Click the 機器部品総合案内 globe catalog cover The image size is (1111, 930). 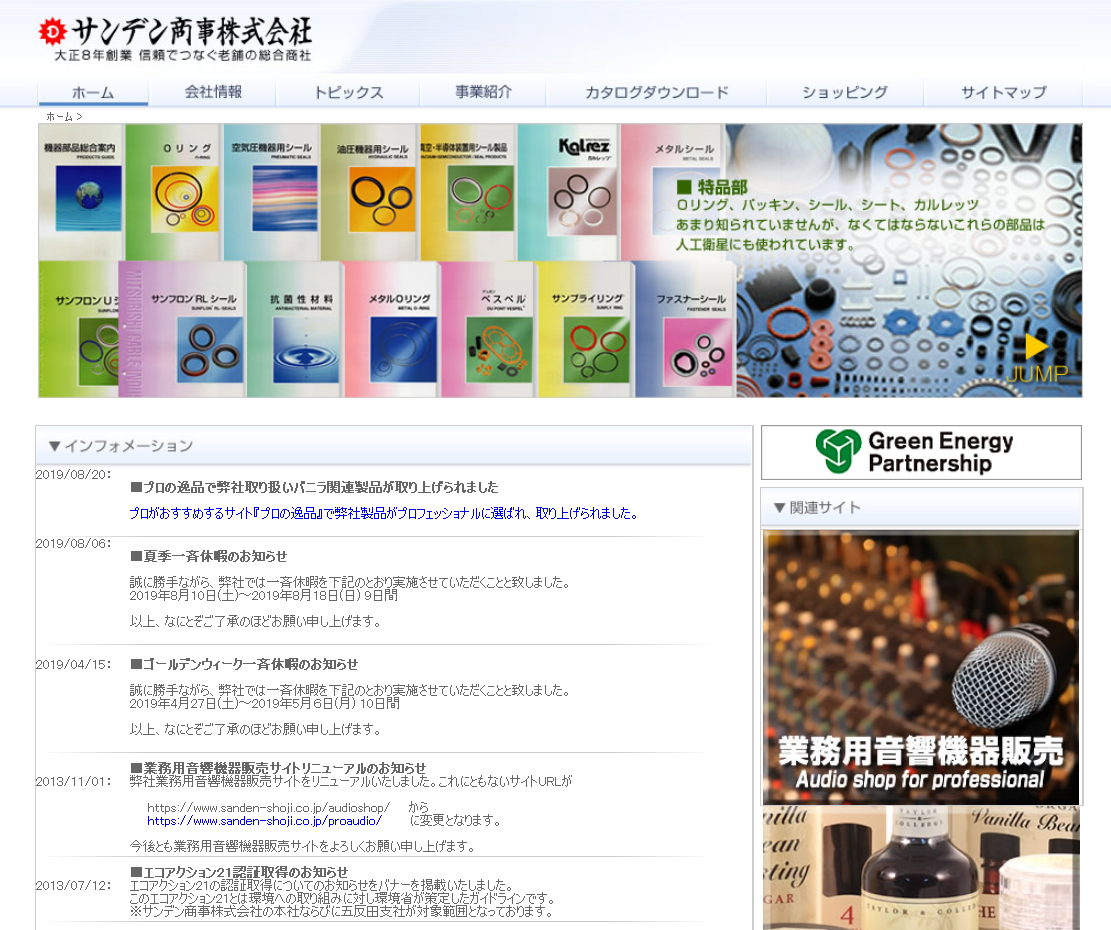(80, 193)
